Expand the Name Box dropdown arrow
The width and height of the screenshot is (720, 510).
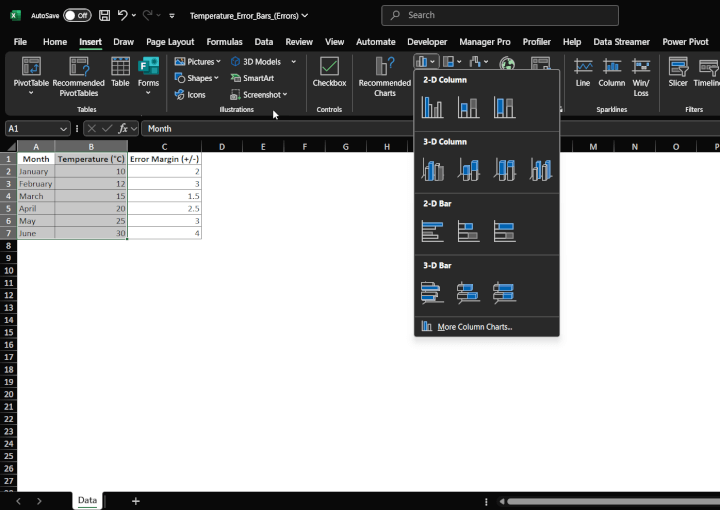tap(64, 129)
